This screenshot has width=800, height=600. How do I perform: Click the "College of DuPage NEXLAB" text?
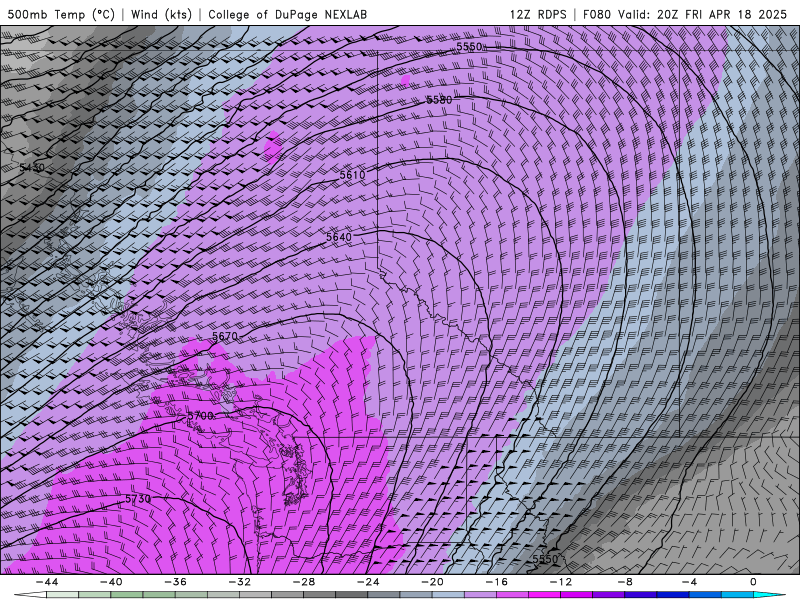click(287, 14)
